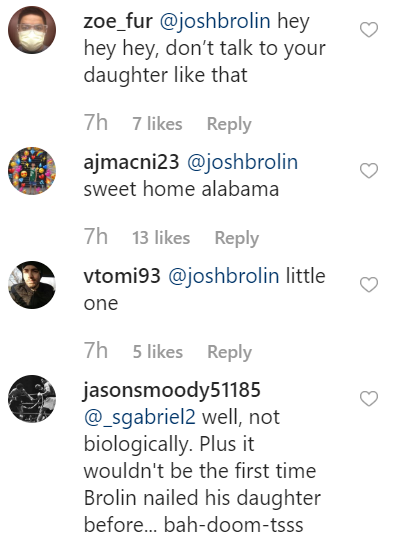Image resolution: width=397 pixels, height=548 pixels.
Task: Reply to ajmacni23's comment
Action: point(237,239)
